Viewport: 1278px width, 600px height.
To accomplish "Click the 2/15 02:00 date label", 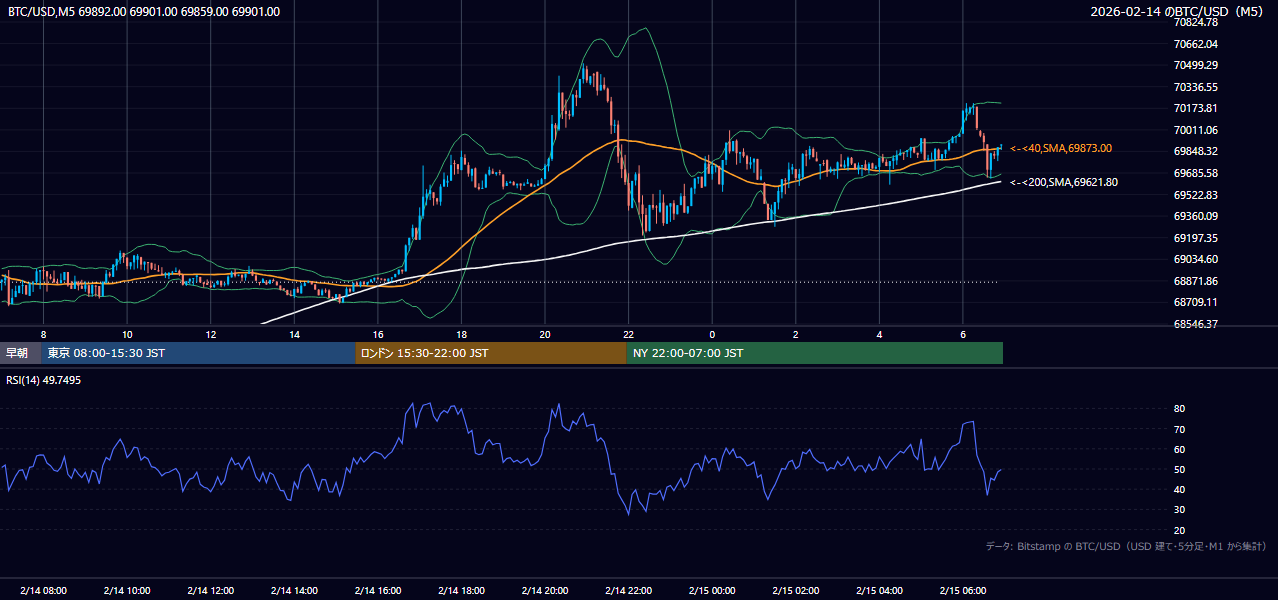I will coord(796,590).
